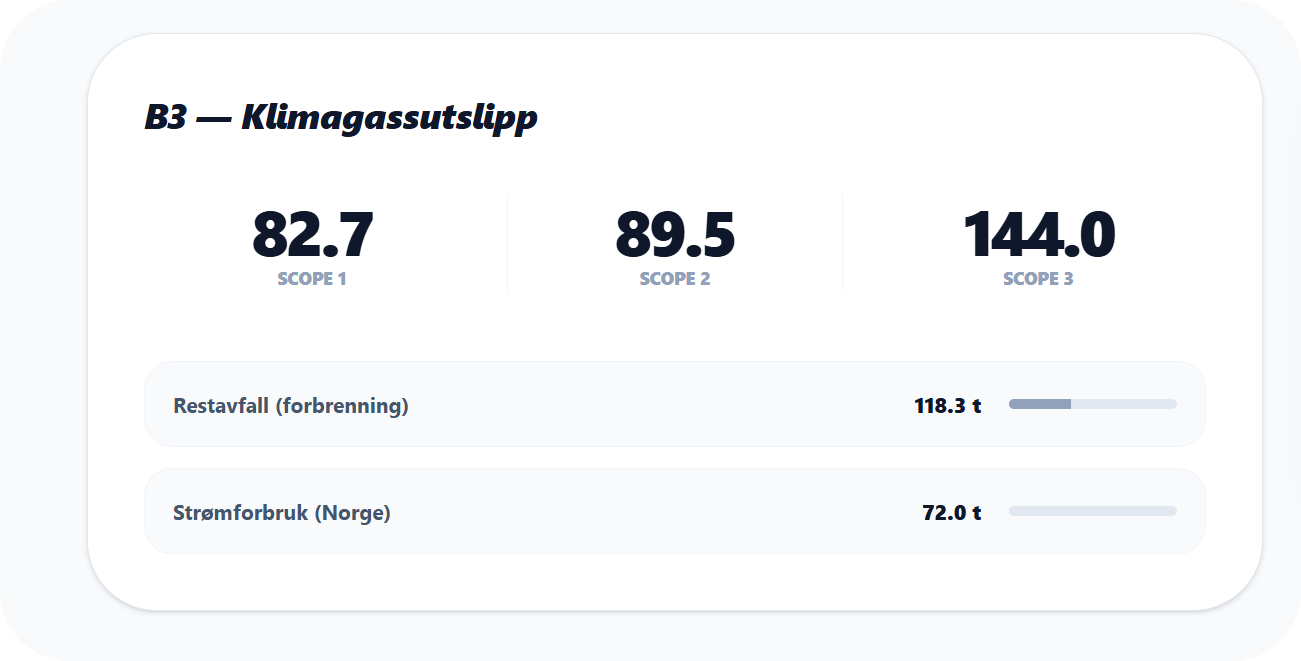Image resolution: width=1301 pixels, height=661 pixels.
Task: Select the Scope 2 value 89.5
Action: tap(676, 236)
